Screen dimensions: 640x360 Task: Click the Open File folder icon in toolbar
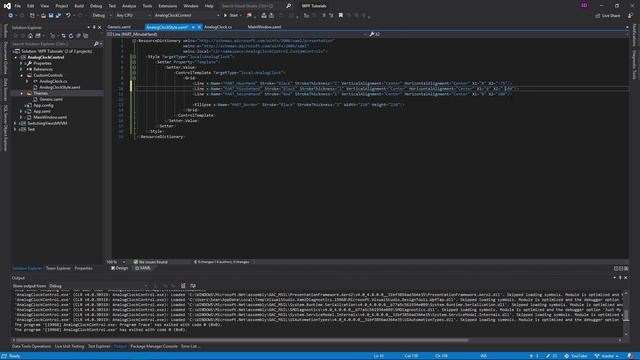(43, 16)
